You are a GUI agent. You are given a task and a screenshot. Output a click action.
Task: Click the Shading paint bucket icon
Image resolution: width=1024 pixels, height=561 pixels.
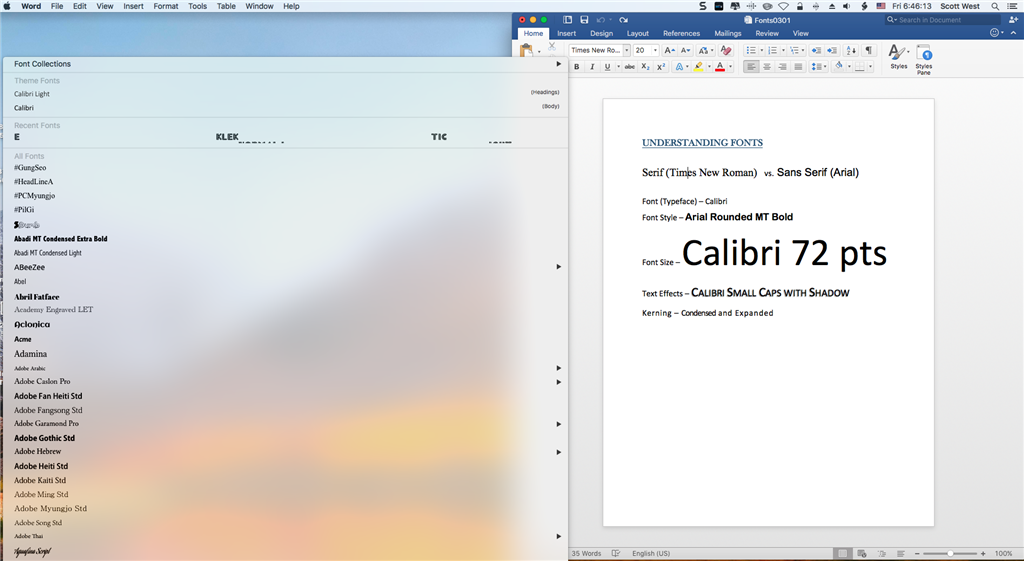839,67
